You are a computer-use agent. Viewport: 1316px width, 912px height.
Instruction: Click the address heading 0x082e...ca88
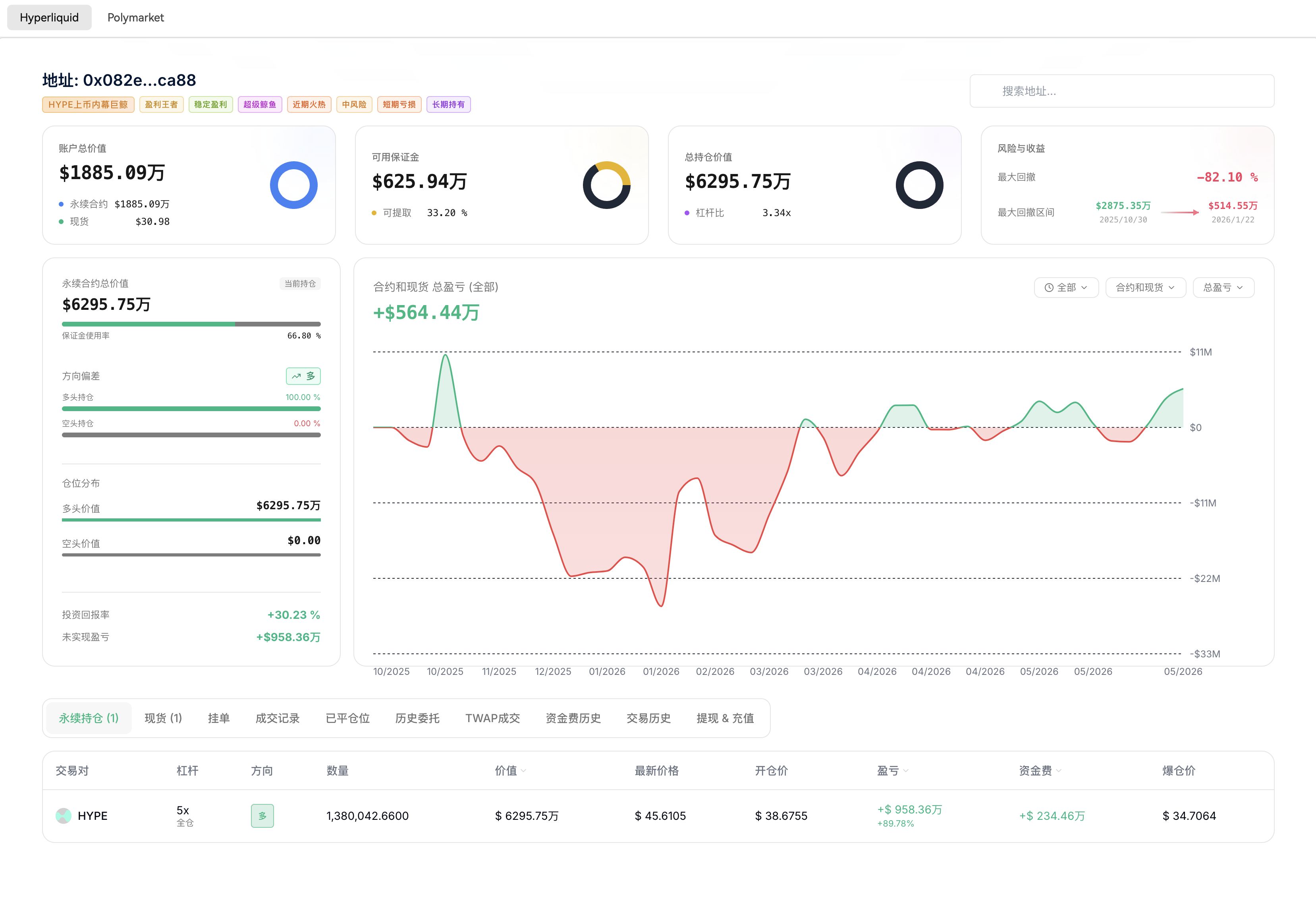[139, 80]
